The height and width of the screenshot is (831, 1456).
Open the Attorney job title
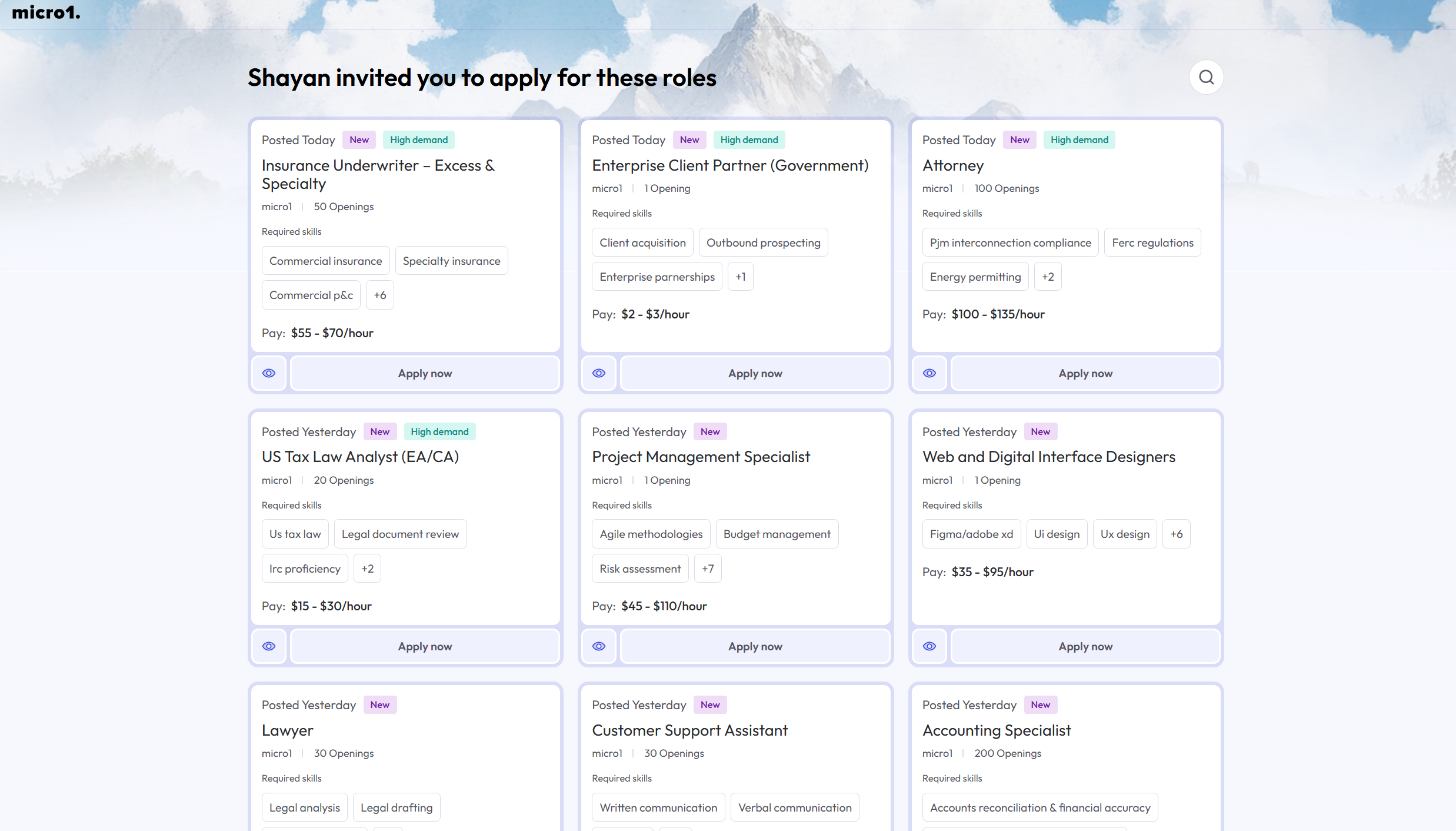click(x=953, y=165)
